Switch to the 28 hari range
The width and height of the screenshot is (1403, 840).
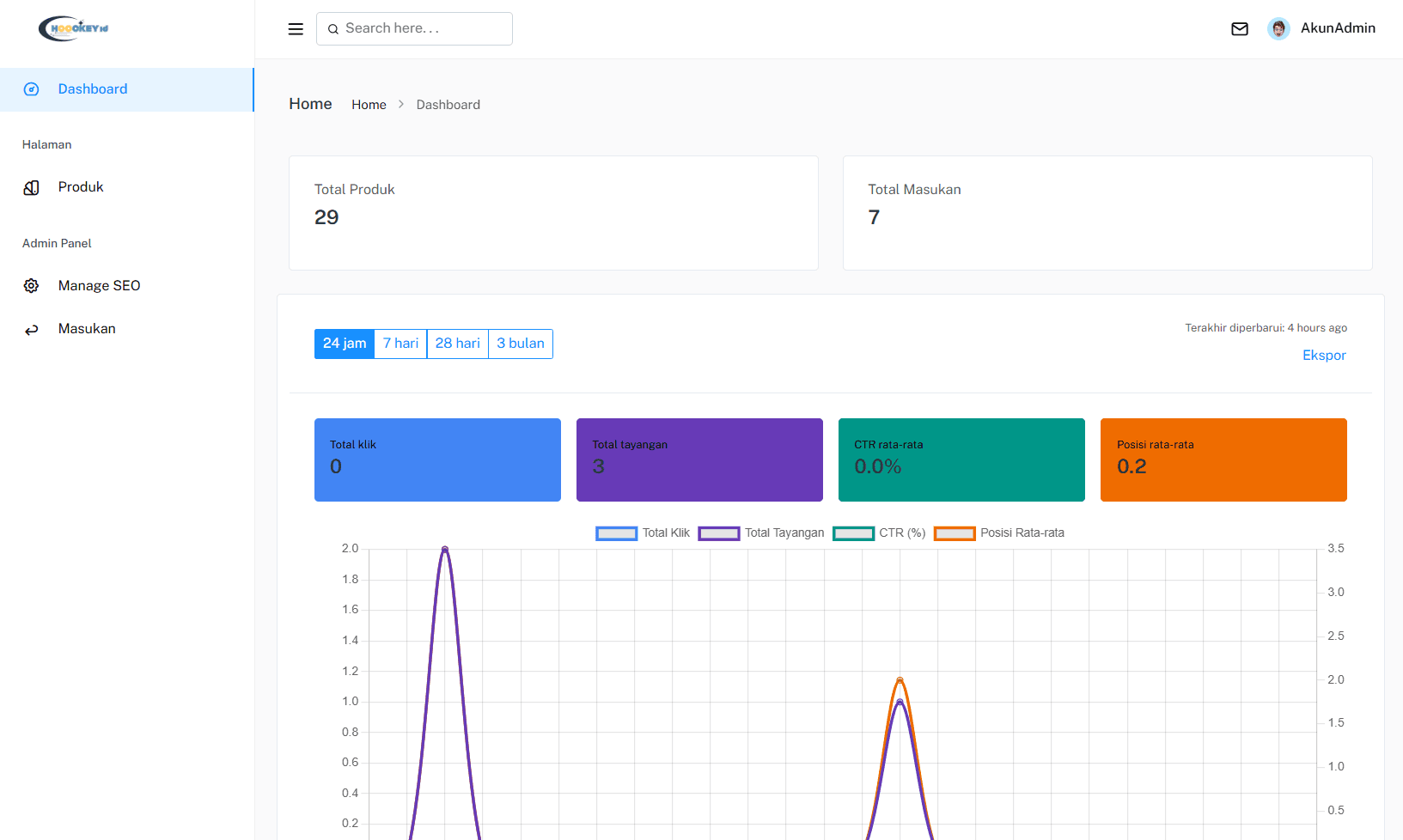[x=457, y=344]
